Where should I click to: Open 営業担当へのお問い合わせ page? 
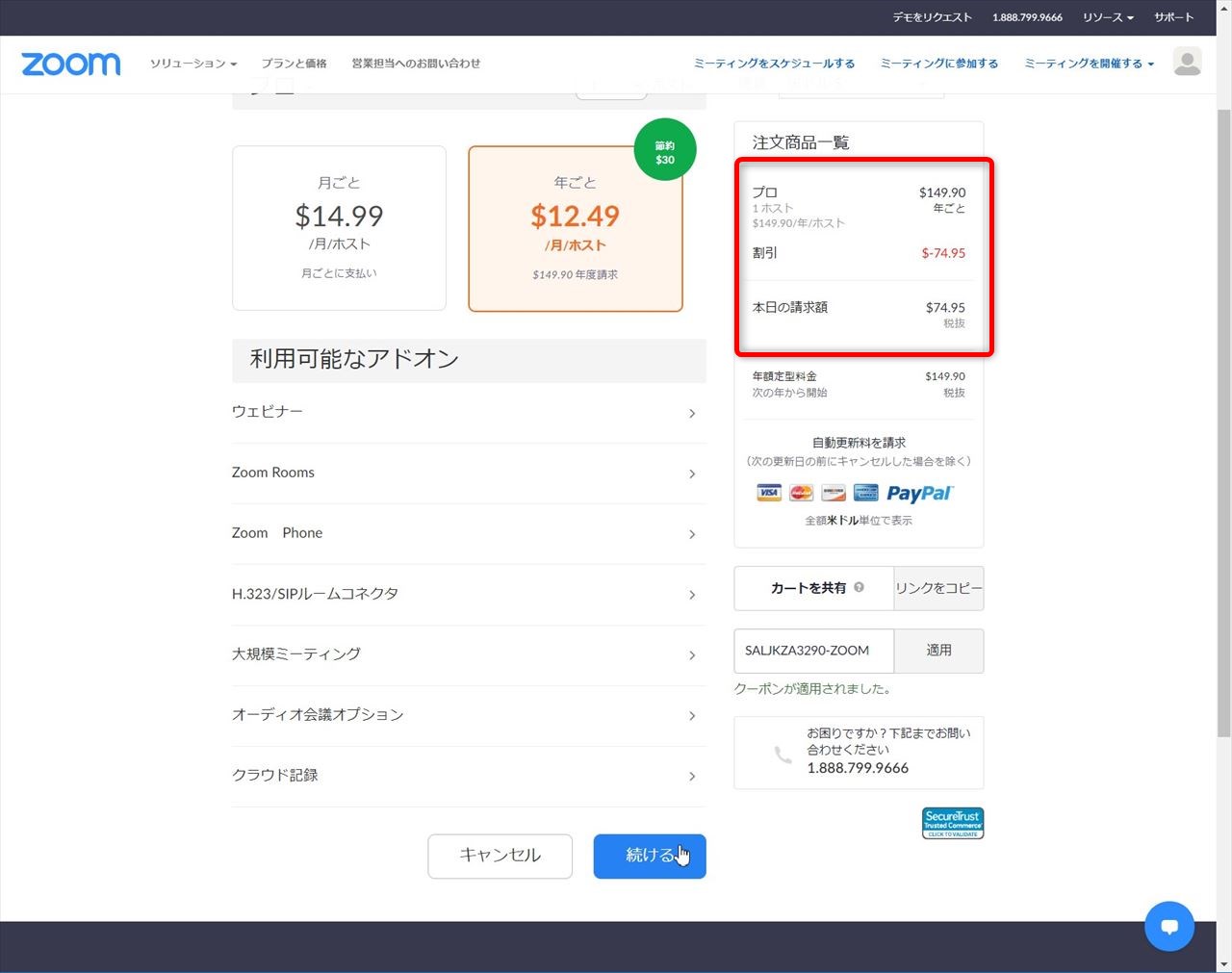coord(416,64)
